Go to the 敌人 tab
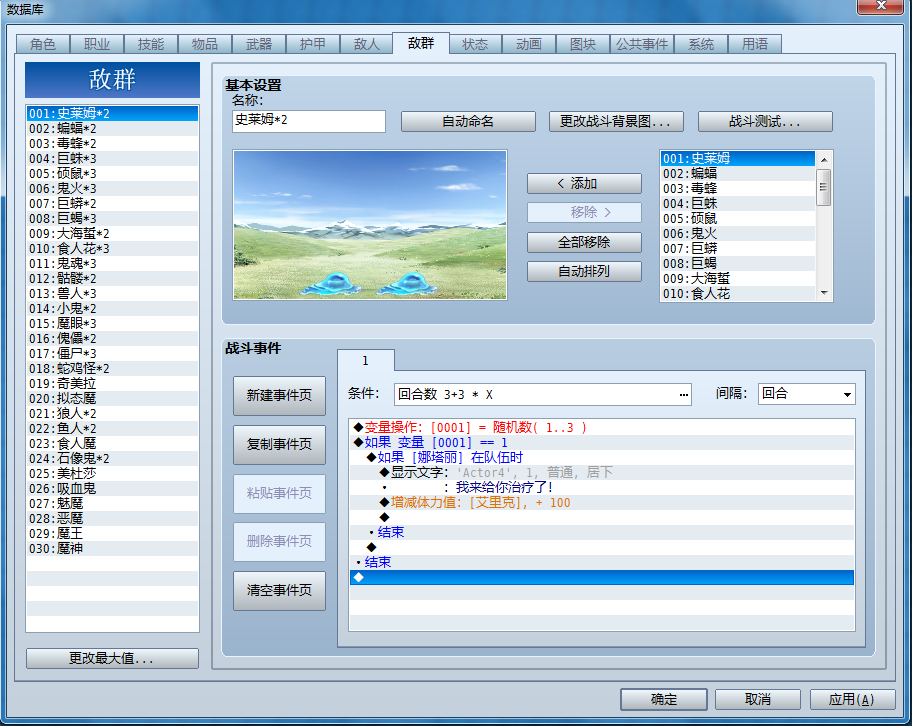The image size is (912, 726). click(x=366, y=44)
